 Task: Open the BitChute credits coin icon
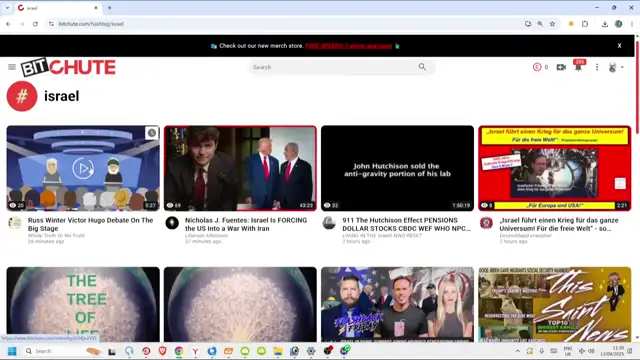pos(537,67)
